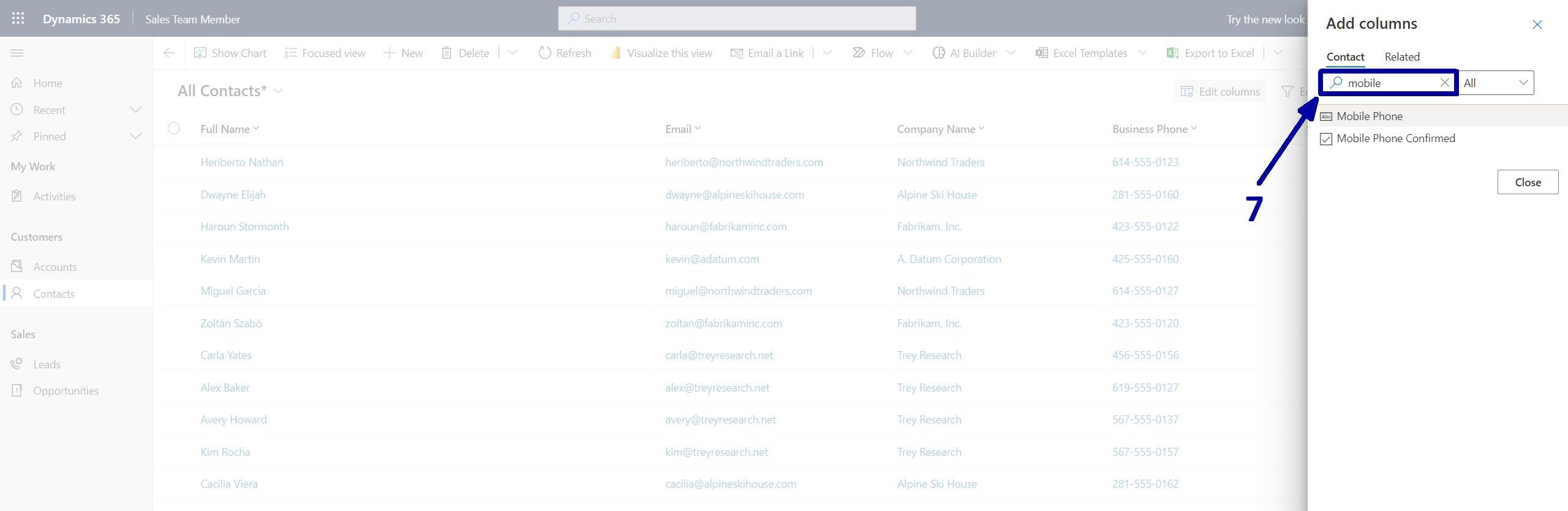Click the Flow command

[x=873, y=53]
